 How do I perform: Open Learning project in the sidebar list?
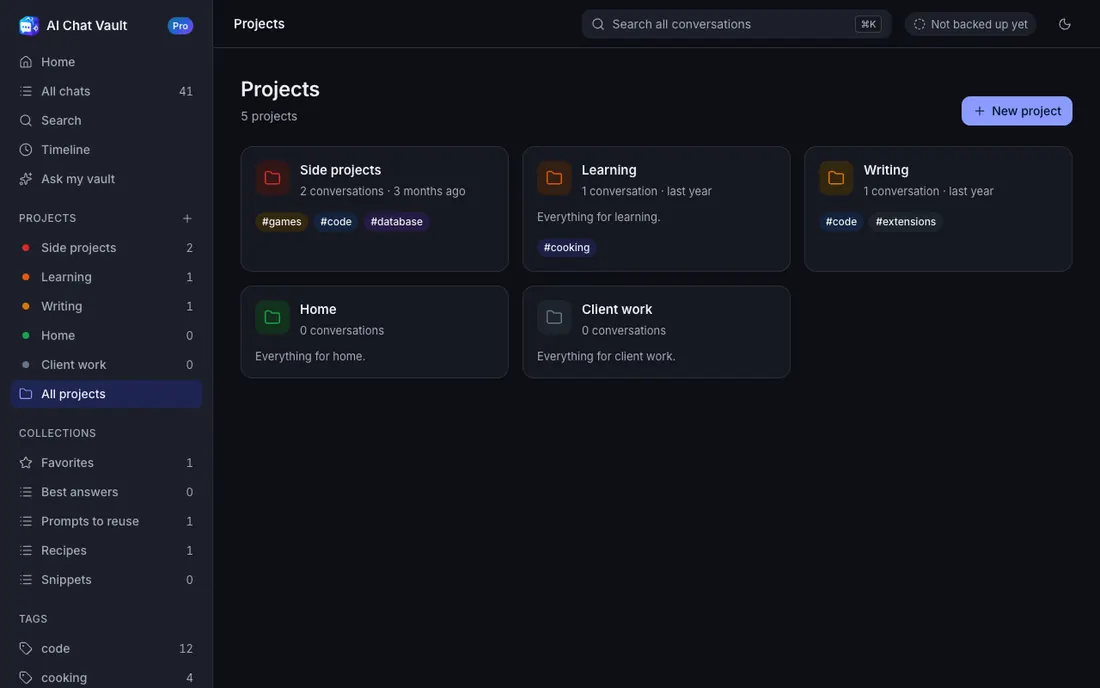[106, 277]
